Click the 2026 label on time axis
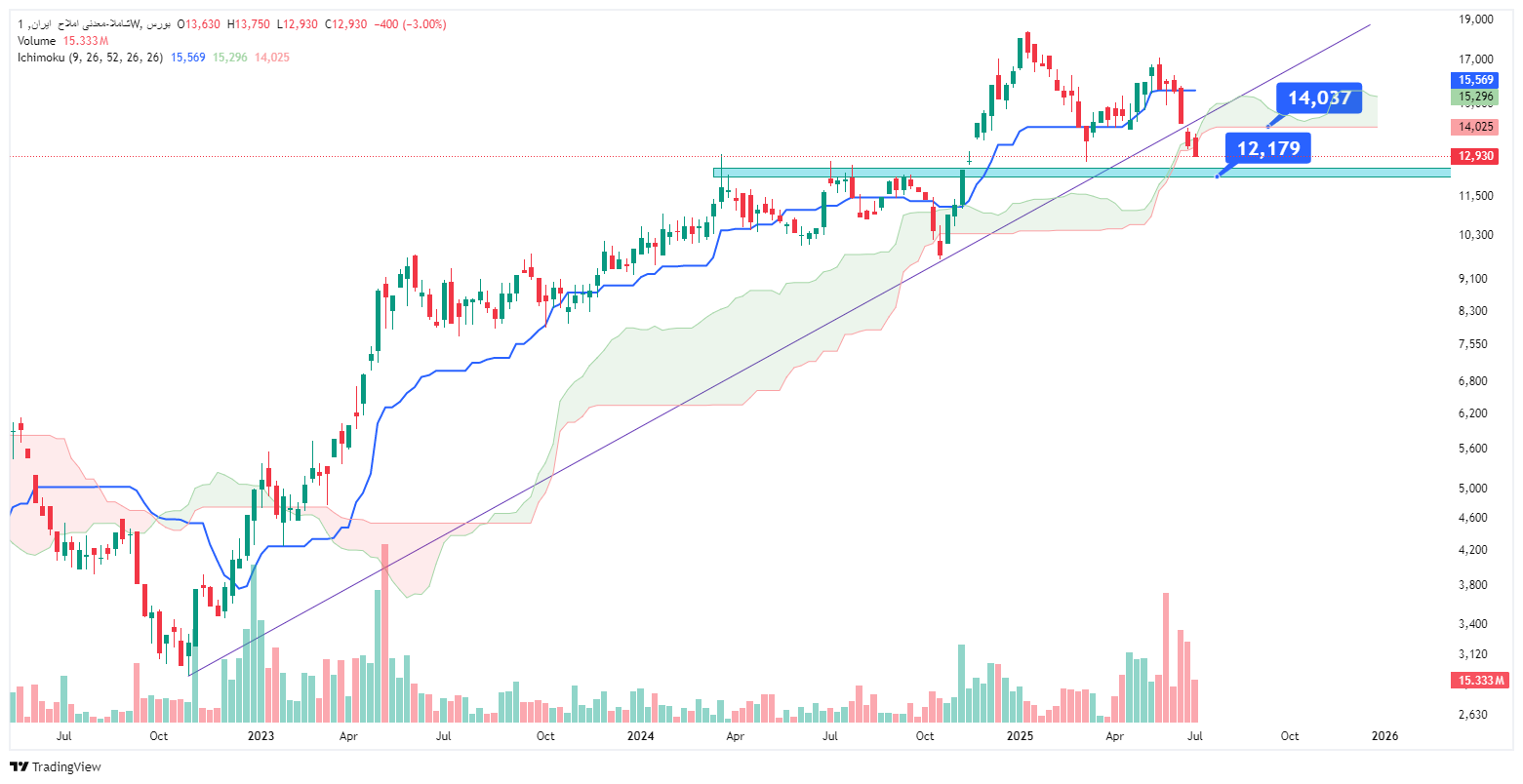 (x=1384, y=736)
